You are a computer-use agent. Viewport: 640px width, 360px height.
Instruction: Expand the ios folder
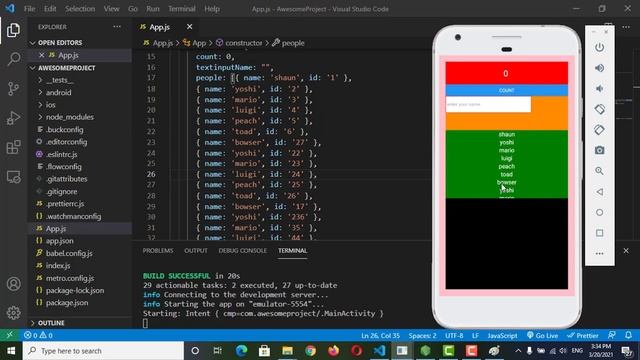(x=51, y=105)
